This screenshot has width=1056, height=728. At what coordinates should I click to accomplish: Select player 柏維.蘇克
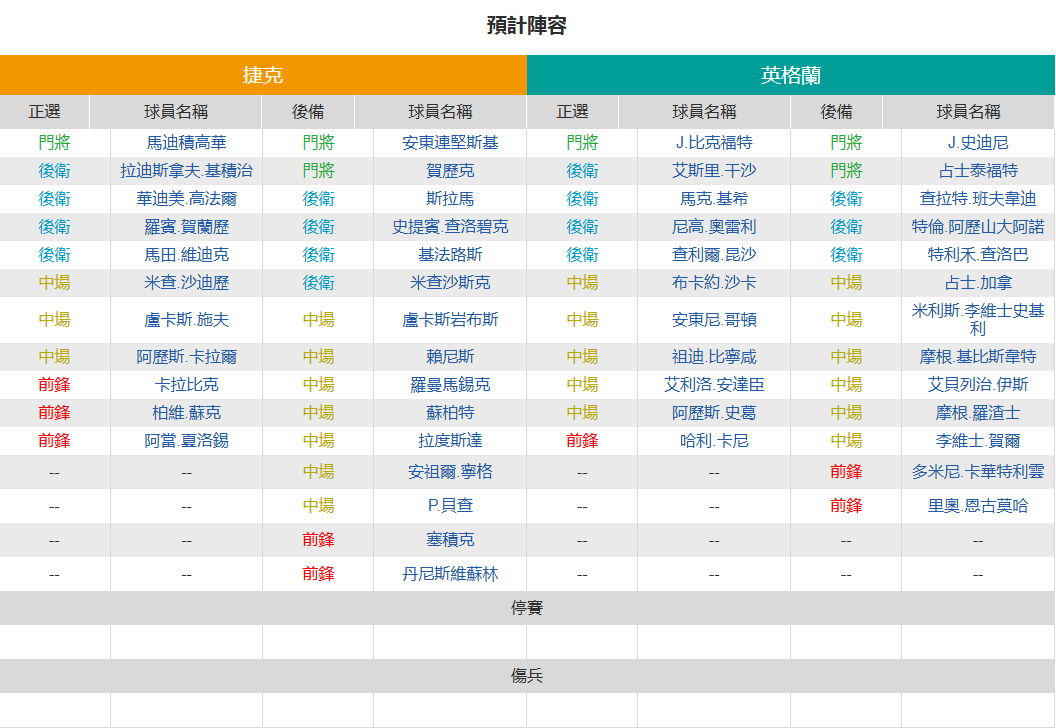point(187,413)
